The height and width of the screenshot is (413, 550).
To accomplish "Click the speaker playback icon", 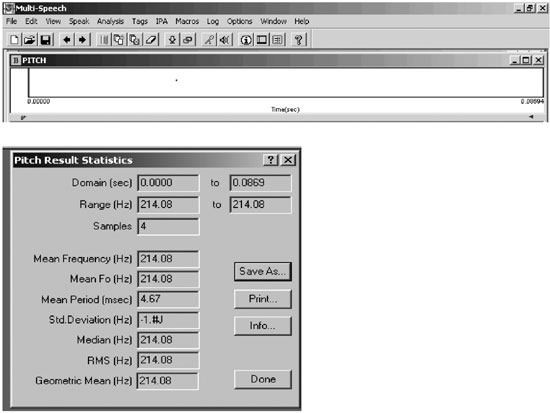I will click(x=225, y=39).
